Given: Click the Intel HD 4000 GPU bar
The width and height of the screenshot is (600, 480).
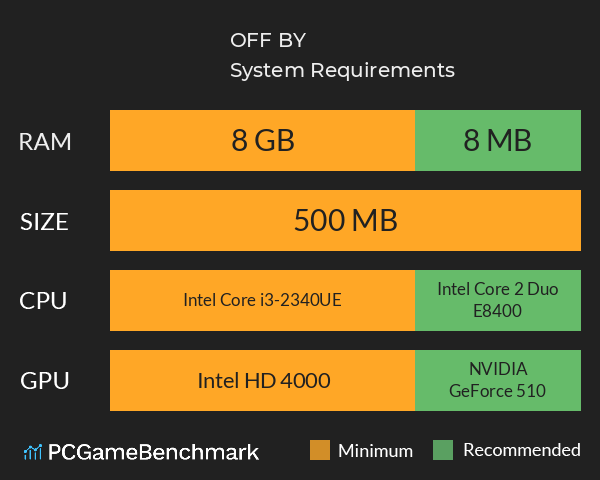Looking at the screenshot, I should [x=262, y=380].
